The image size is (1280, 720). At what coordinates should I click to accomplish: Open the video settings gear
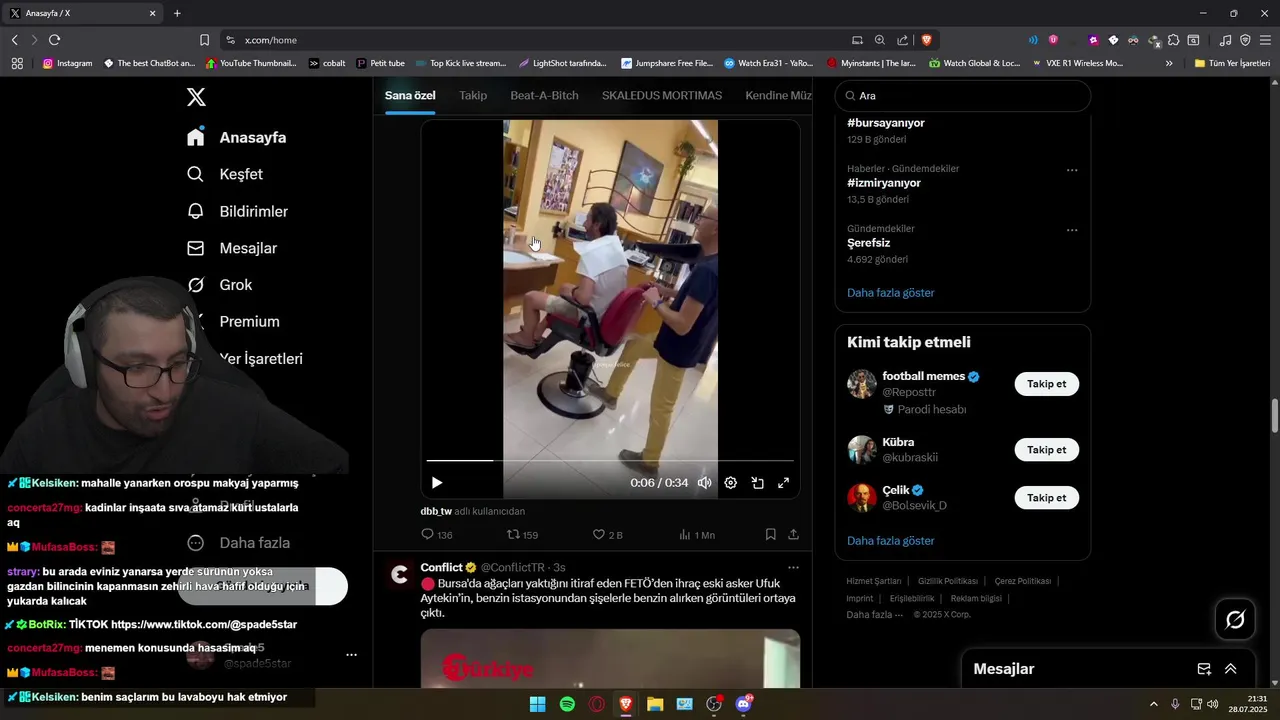click(731, 483)
